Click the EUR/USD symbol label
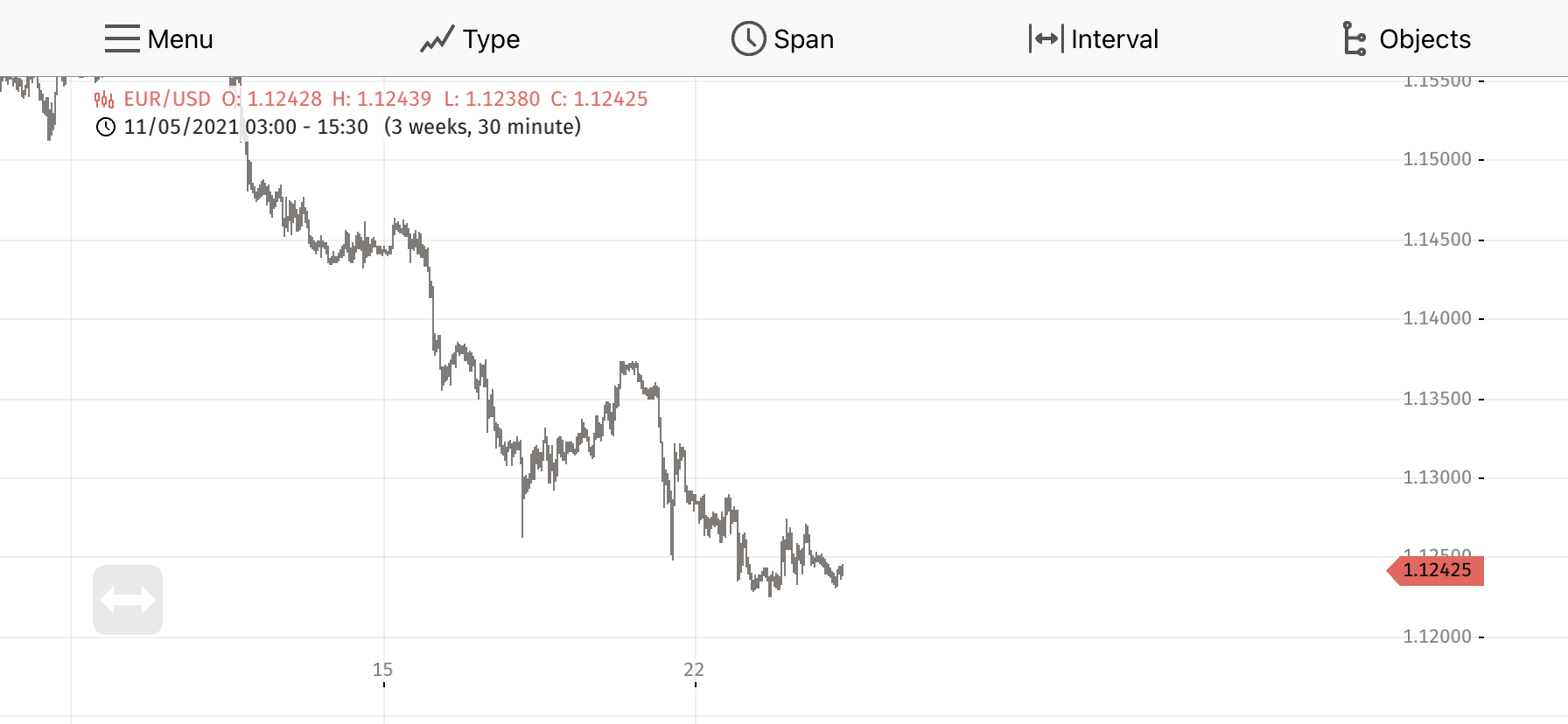The image size is (1568, 724). (166, 99)
